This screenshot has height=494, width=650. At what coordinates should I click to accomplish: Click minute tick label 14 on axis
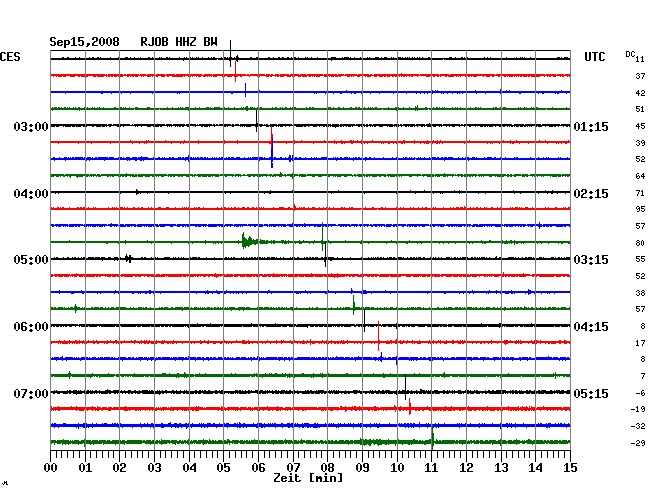pyautogui.click(x=536, y=468)
